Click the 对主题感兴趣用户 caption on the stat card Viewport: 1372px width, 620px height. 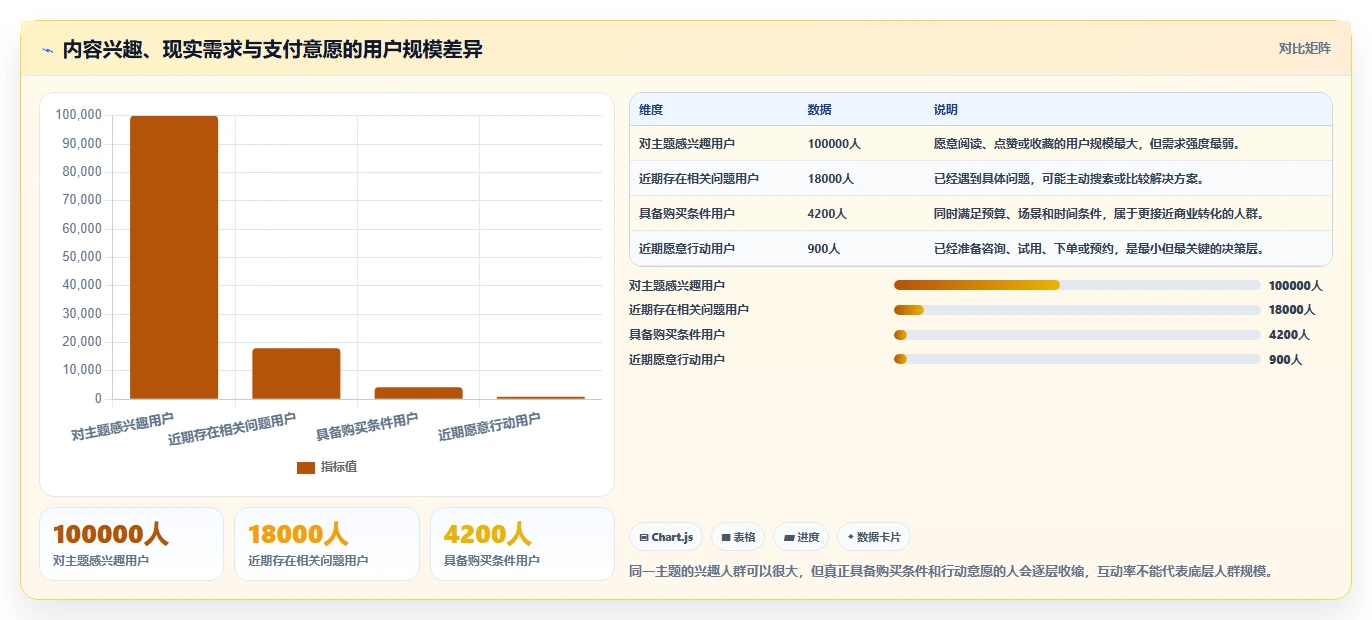101,561
